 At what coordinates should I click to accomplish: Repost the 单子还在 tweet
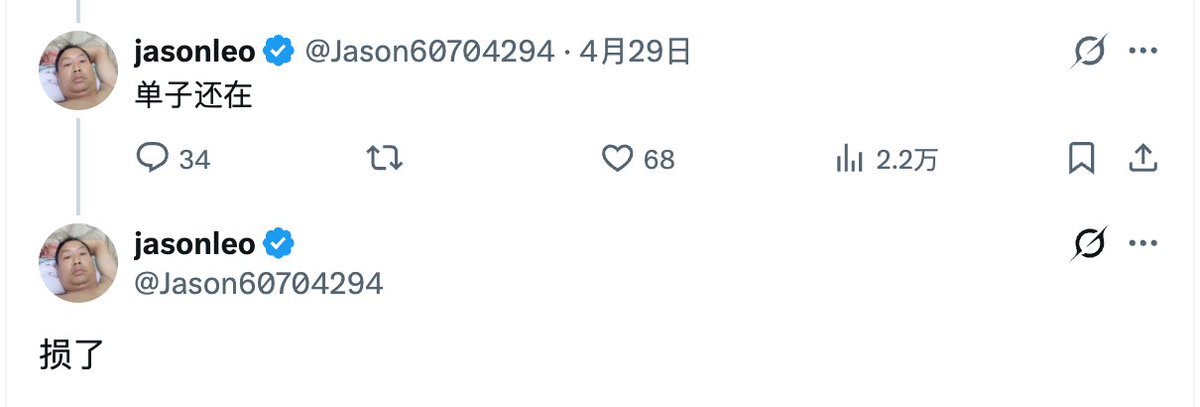384,158
